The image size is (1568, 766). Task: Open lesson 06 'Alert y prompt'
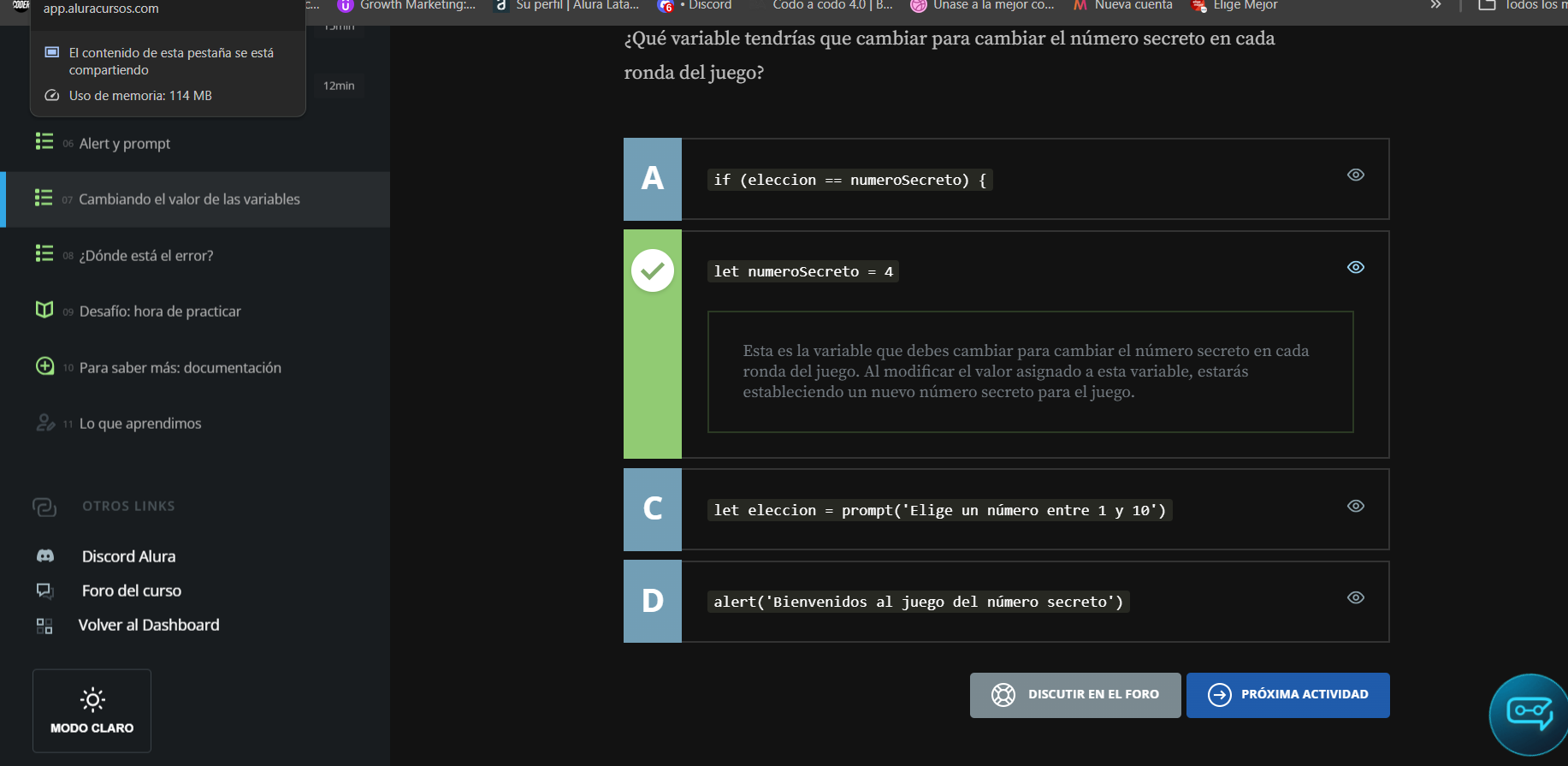[x=195, y=143]
